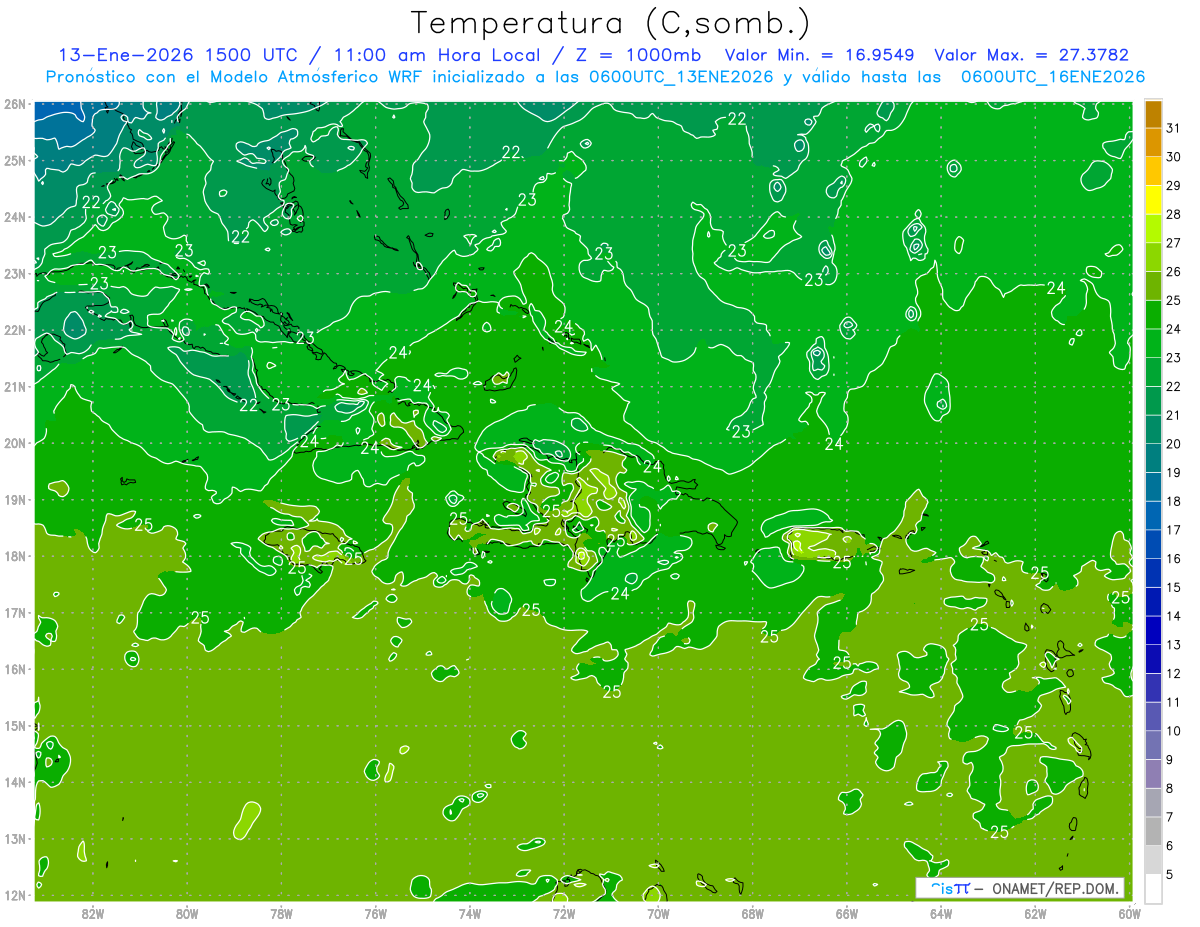Select the "0600UTC_16ENE2026" valid-until time
The height and width of the screenshot is (927, 1200).
[1053, 77]
